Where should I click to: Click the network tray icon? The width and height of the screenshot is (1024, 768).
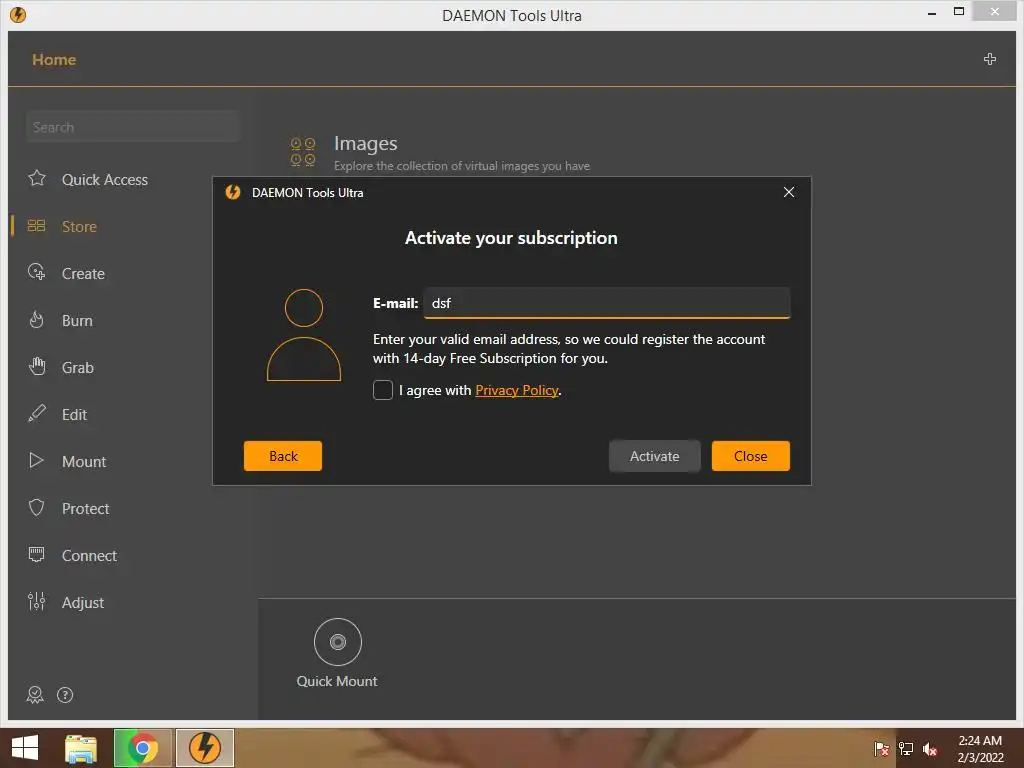[906, 748]
